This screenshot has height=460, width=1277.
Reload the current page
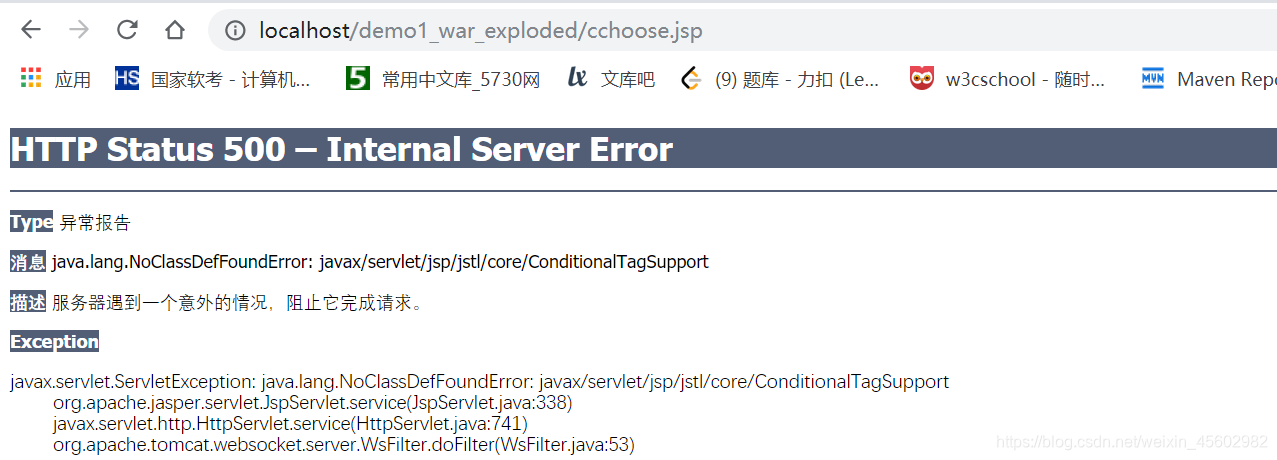coord(127,30)
